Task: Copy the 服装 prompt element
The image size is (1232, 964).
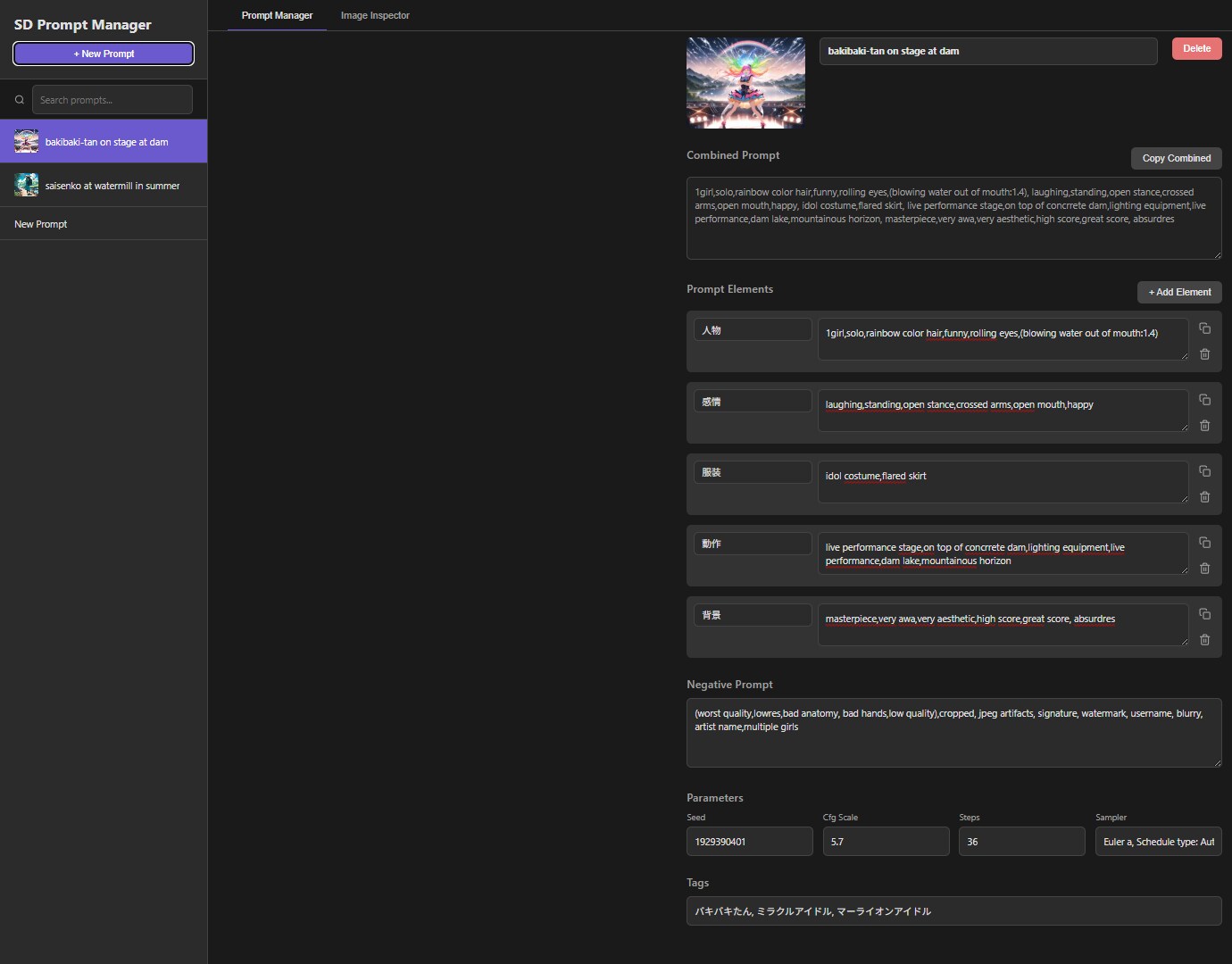Action: 1204,471
